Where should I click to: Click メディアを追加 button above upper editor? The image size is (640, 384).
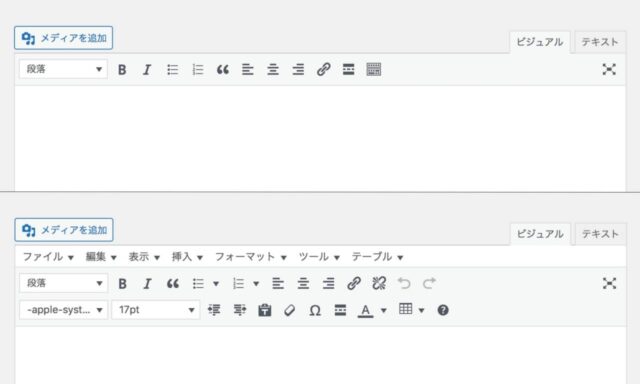(x=64, y=38)
